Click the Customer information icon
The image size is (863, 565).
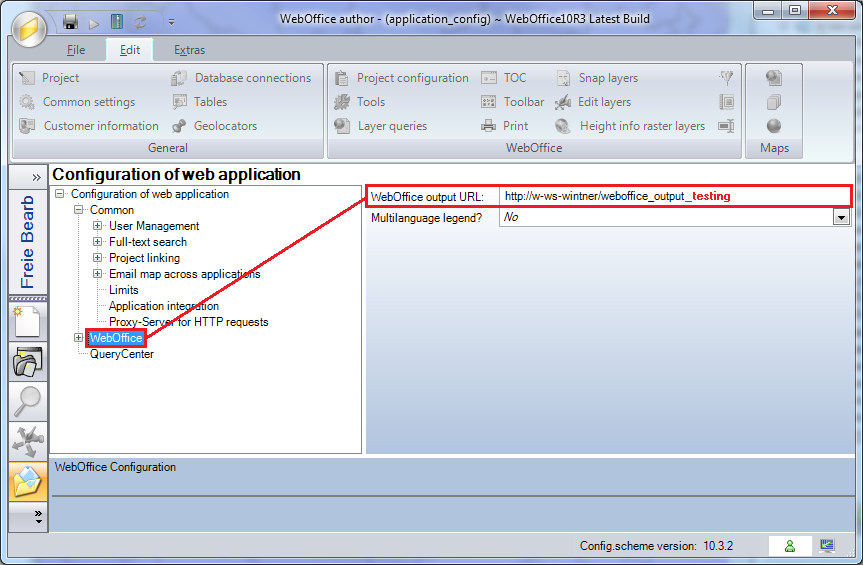(26, 126)
